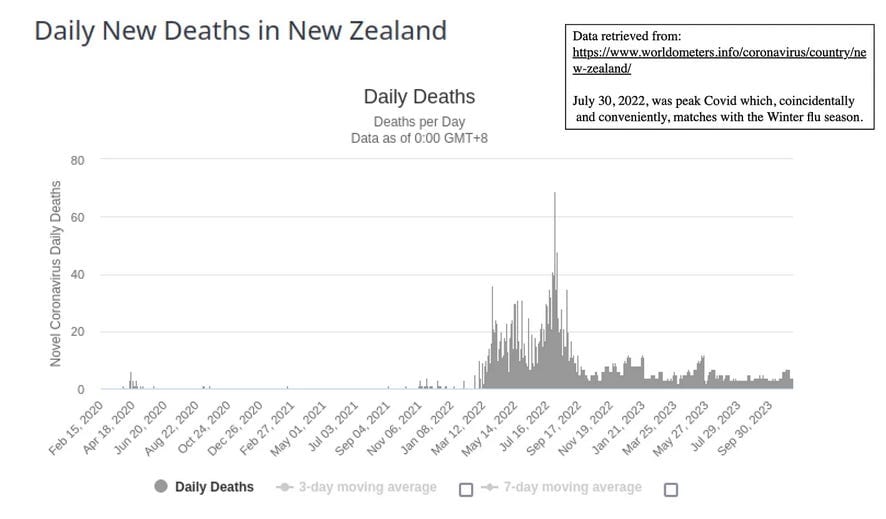886x519 pixels.
Task: Click the Feb 15, 2020 axis label
Action: (x=76, y=428)
